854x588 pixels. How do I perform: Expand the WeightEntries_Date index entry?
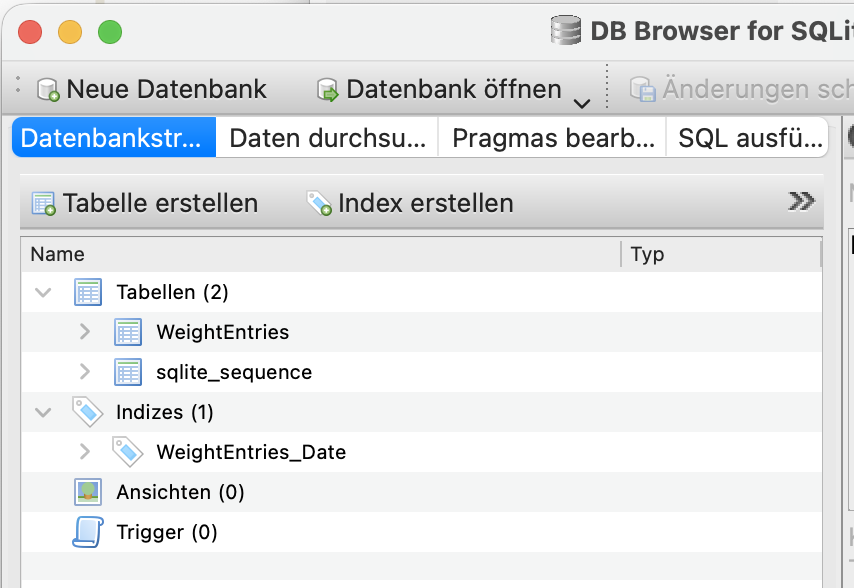click(x=85, y=452)
